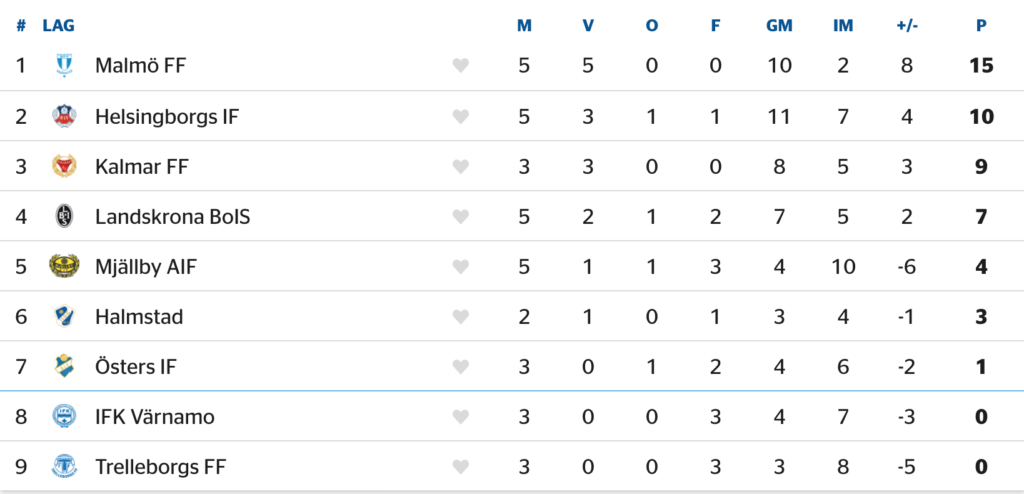1024x494 pixels.
Task: Click the Halmstad club logo
Action: pyautogui.click(x=64, y=316)
